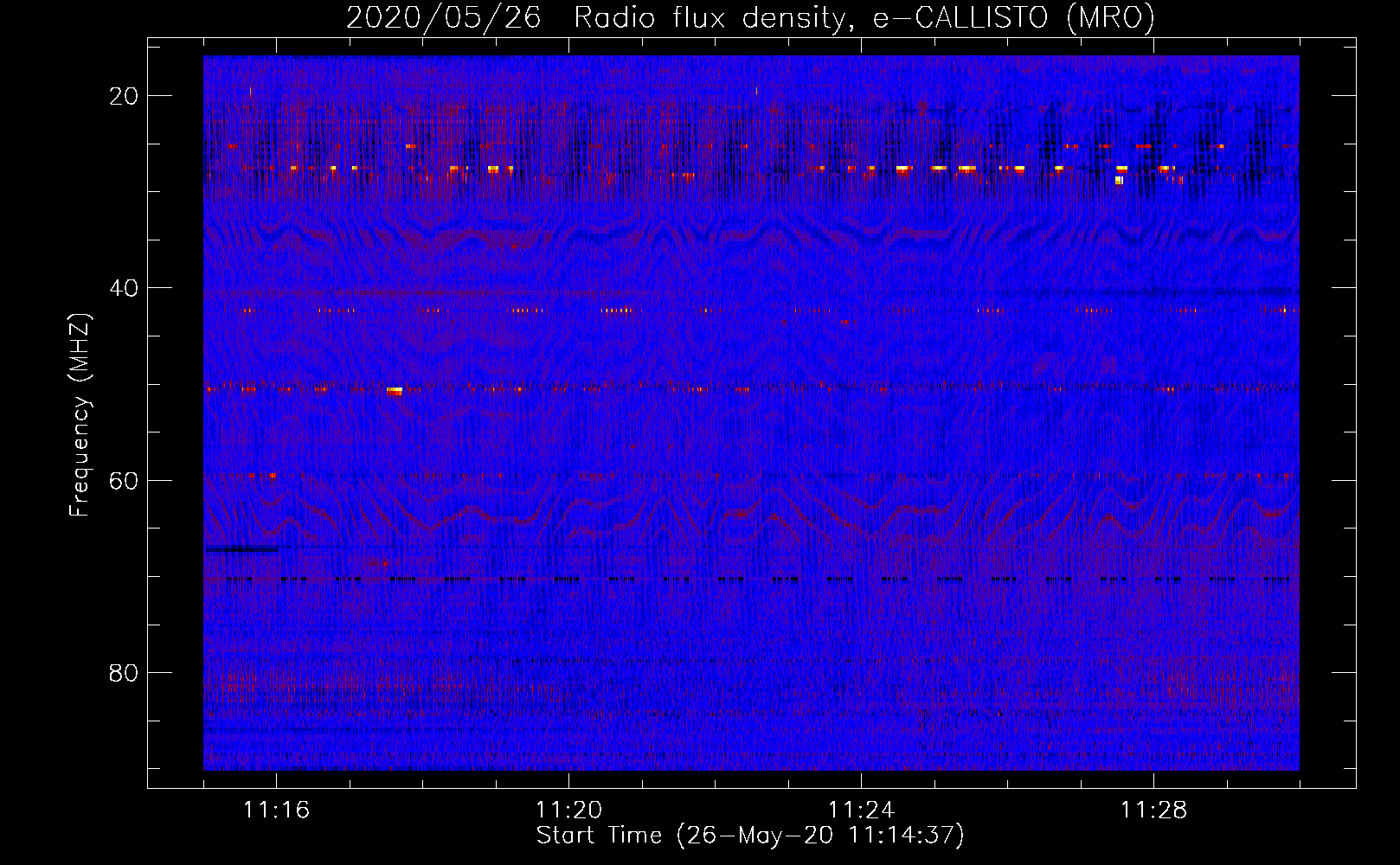Screen dimensions: 1400x865
Task: Click the yellow-white burst below 11:27:30 near 29 MHz
Action: coord(1119,180)
